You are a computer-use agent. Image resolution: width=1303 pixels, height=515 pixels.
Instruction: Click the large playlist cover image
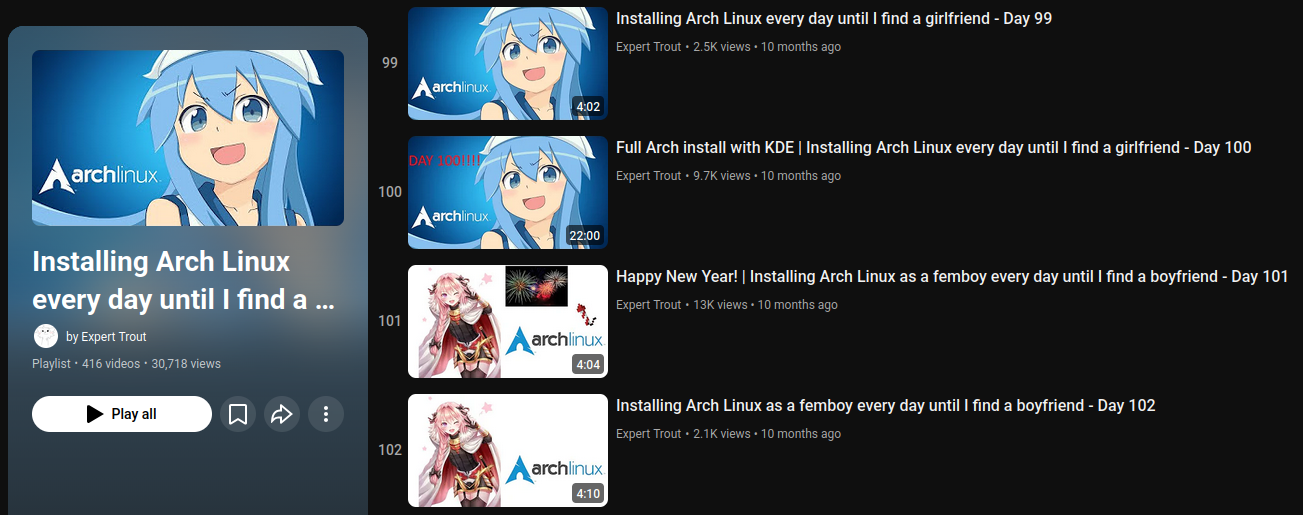pos(188,138)
